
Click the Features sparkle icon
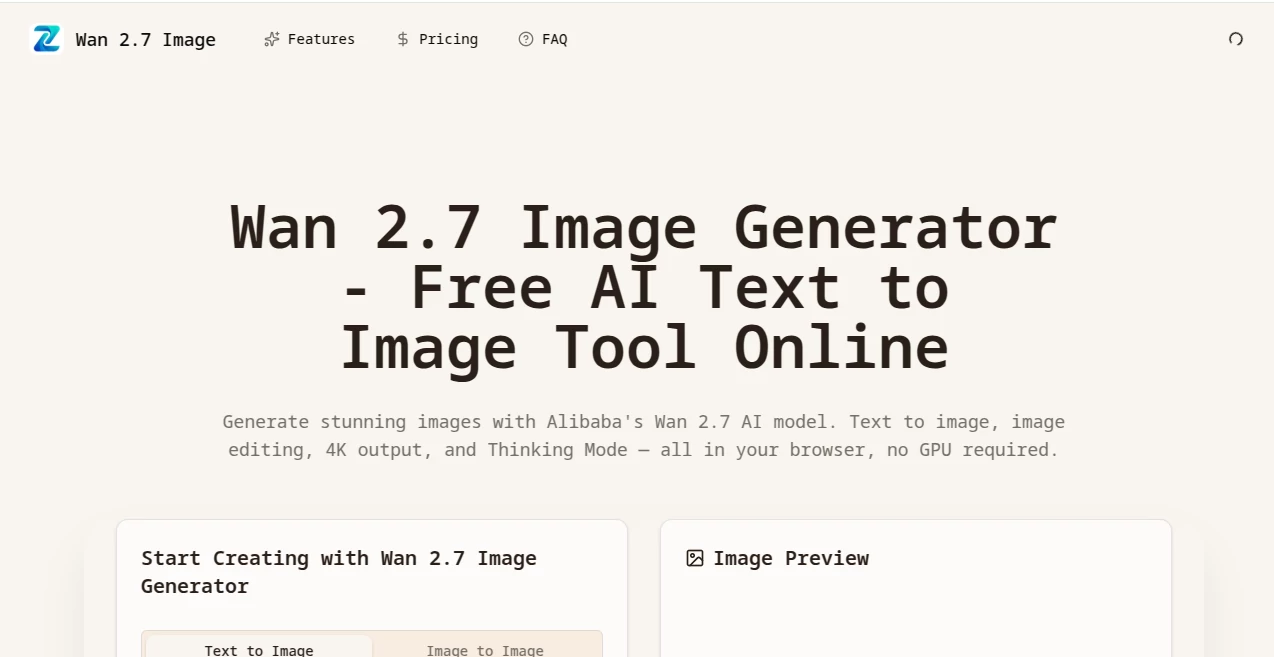[x=271, y=39]
